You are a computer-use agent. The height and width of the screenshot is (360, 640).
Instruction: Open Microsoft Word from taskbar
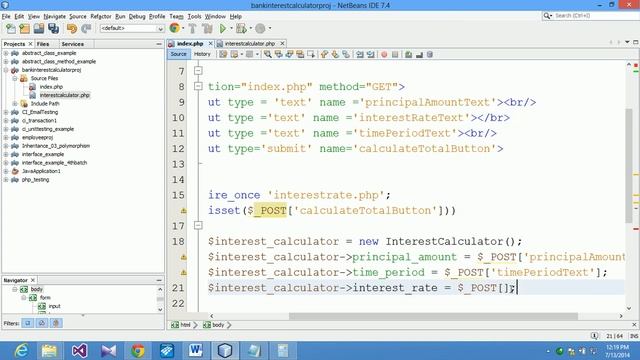tap(196, 351)
